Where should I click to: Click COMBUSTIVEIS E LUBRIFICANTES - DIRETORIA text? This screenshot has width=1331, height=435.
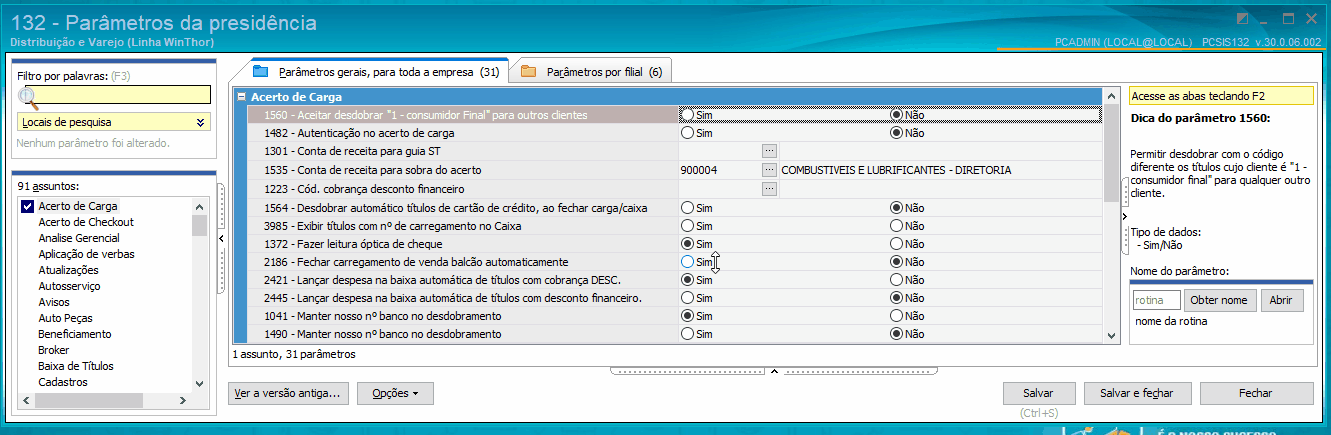tap(896, 170)
